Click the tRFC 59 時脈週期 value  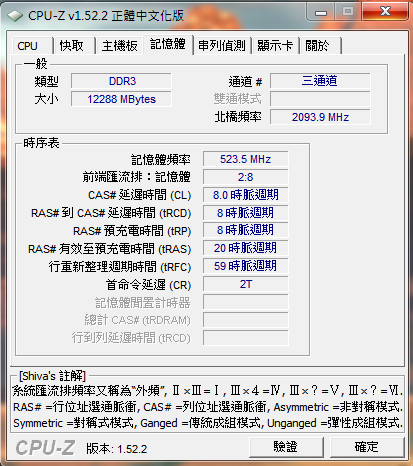[x=246, y=266]
